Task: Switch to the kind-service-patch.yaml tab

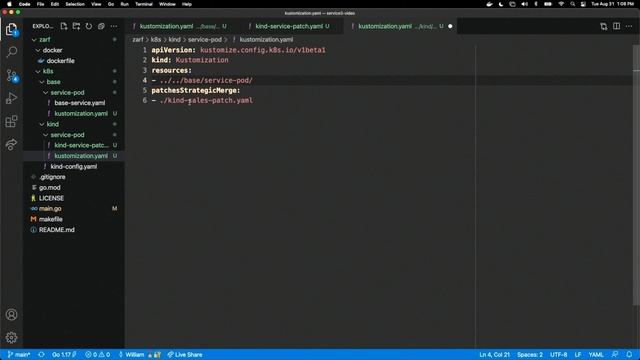Action: (292, 26)
